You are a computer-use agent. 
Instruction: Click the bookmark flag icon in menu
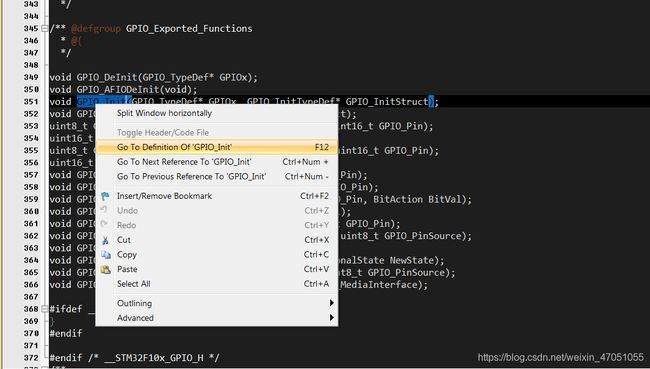click(105, 196)
